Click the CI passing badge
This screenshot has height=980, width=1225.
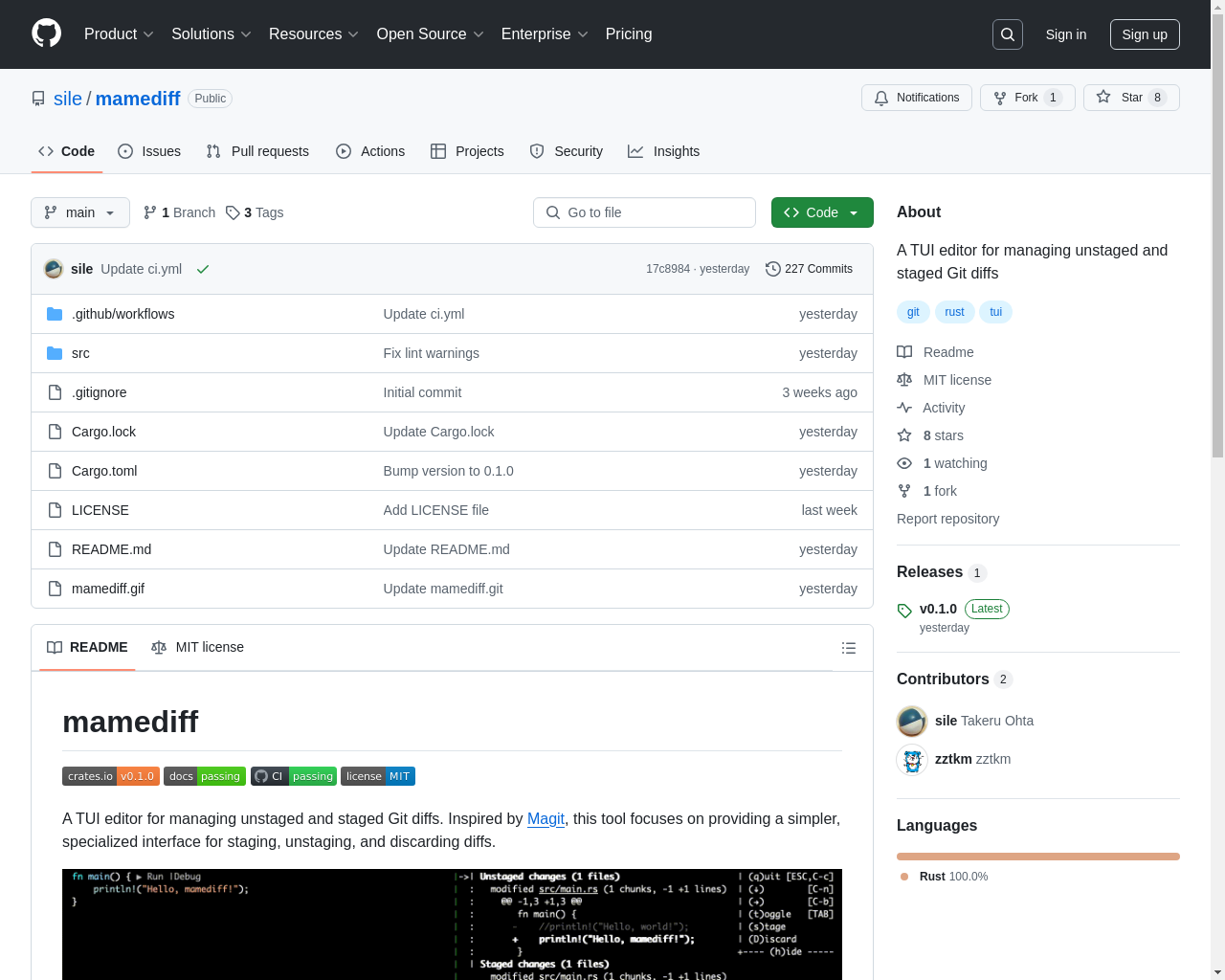294,776
